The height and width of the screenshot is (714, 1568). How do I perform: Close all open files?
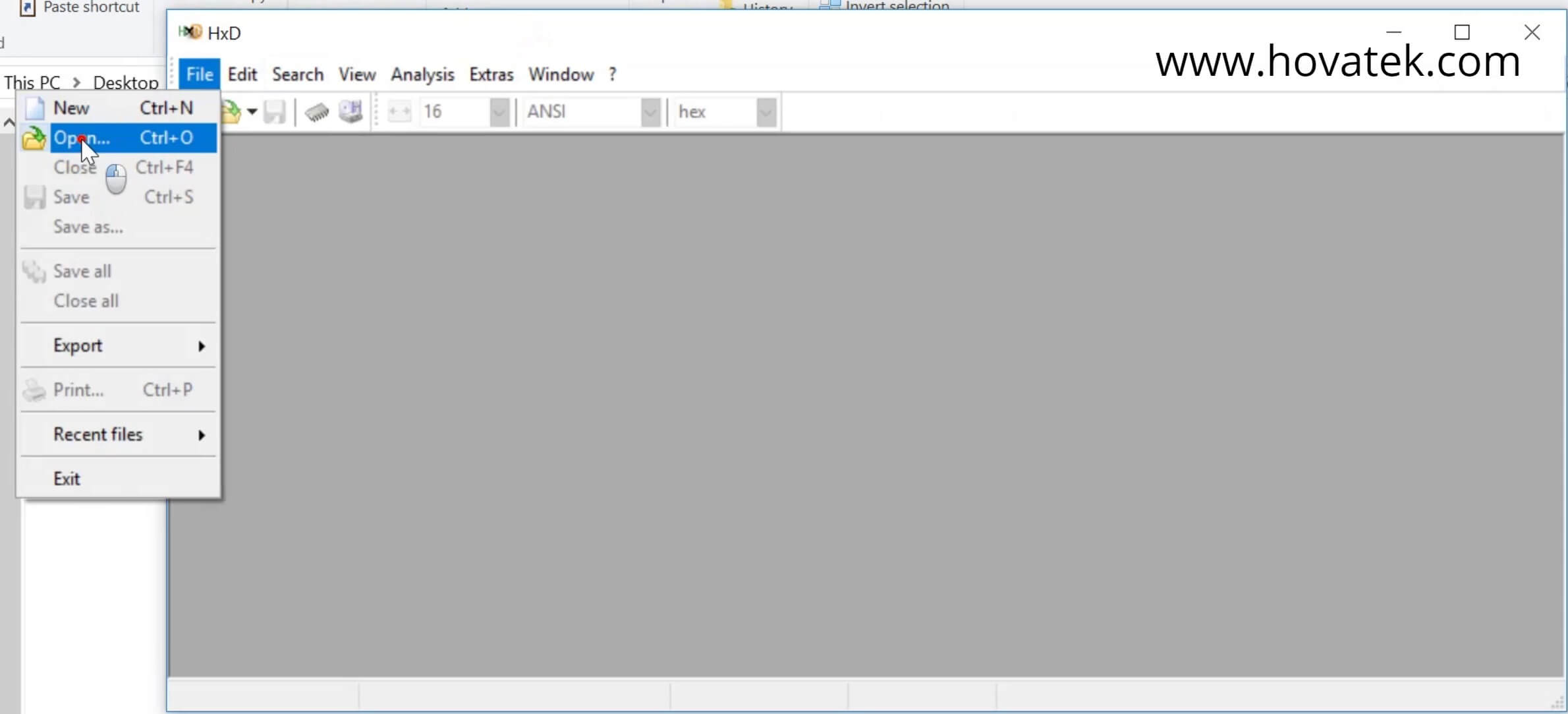[86, 301]
